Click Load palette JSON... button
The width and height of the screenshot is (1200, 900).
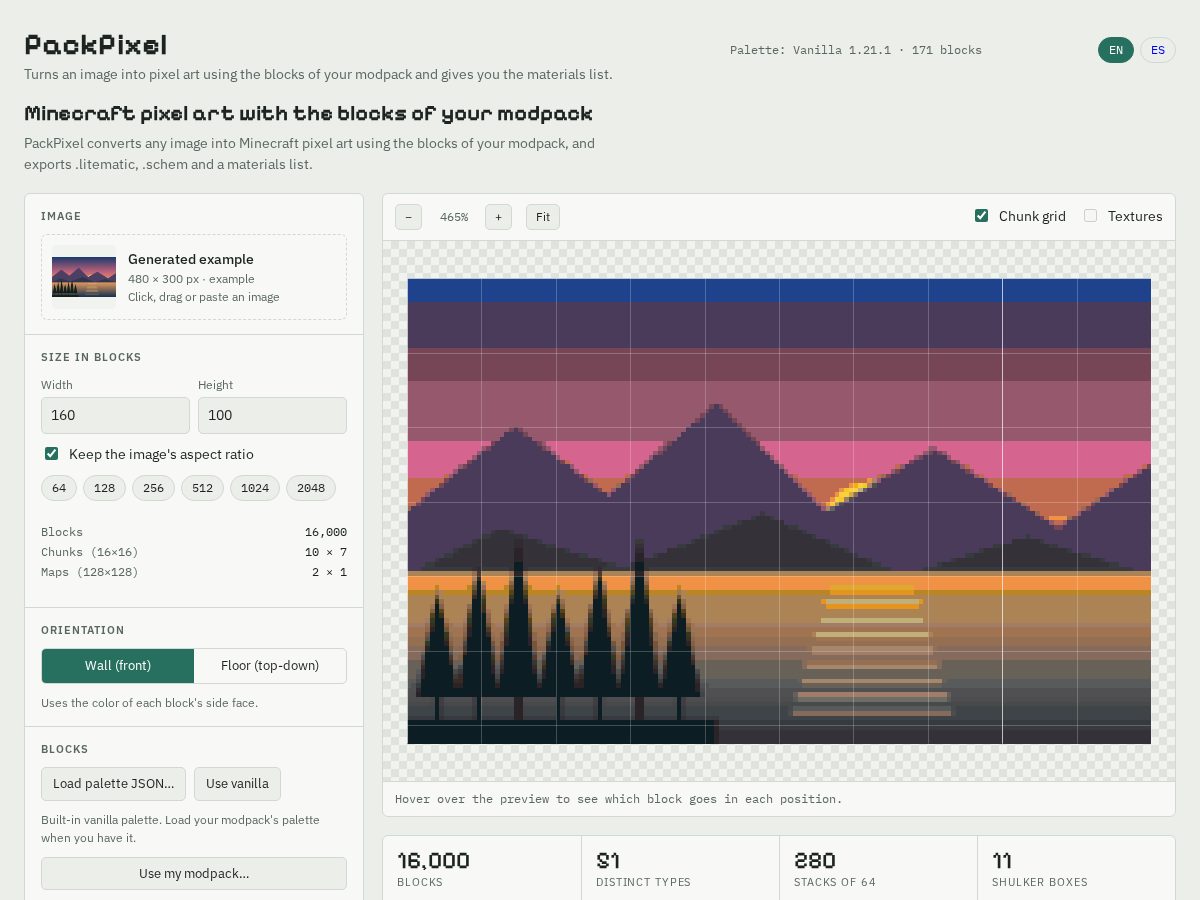point(113,784)
